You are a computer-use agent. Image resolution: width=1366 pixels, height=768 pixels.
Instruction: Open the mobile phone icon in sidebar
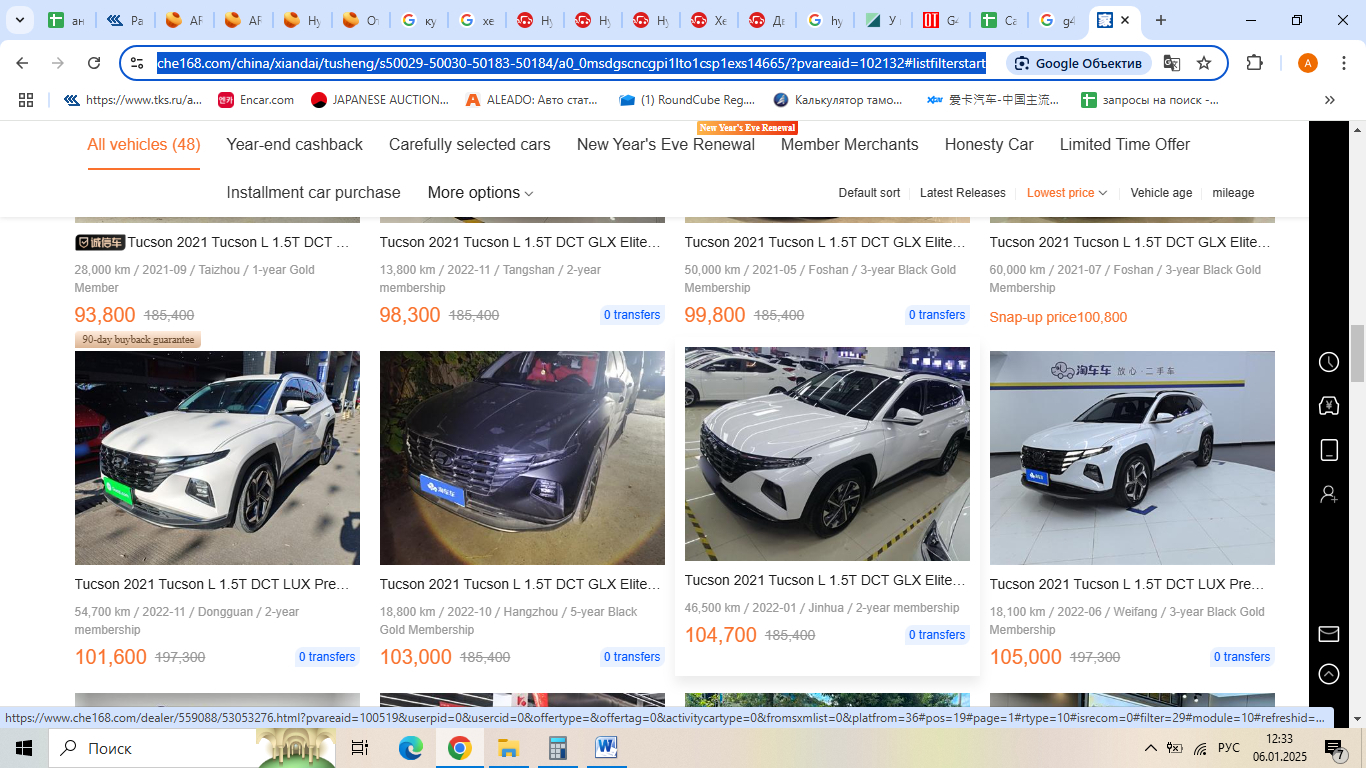(x=1328, y=450)
